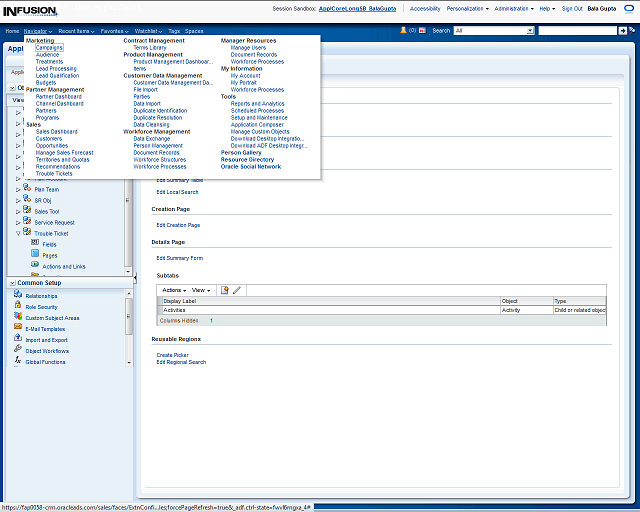Image resolution: width=640 pixels, height=512 pixels.
Task: Click the notifications bell icon
Action: pyautogui.click(x=402, y=31)
